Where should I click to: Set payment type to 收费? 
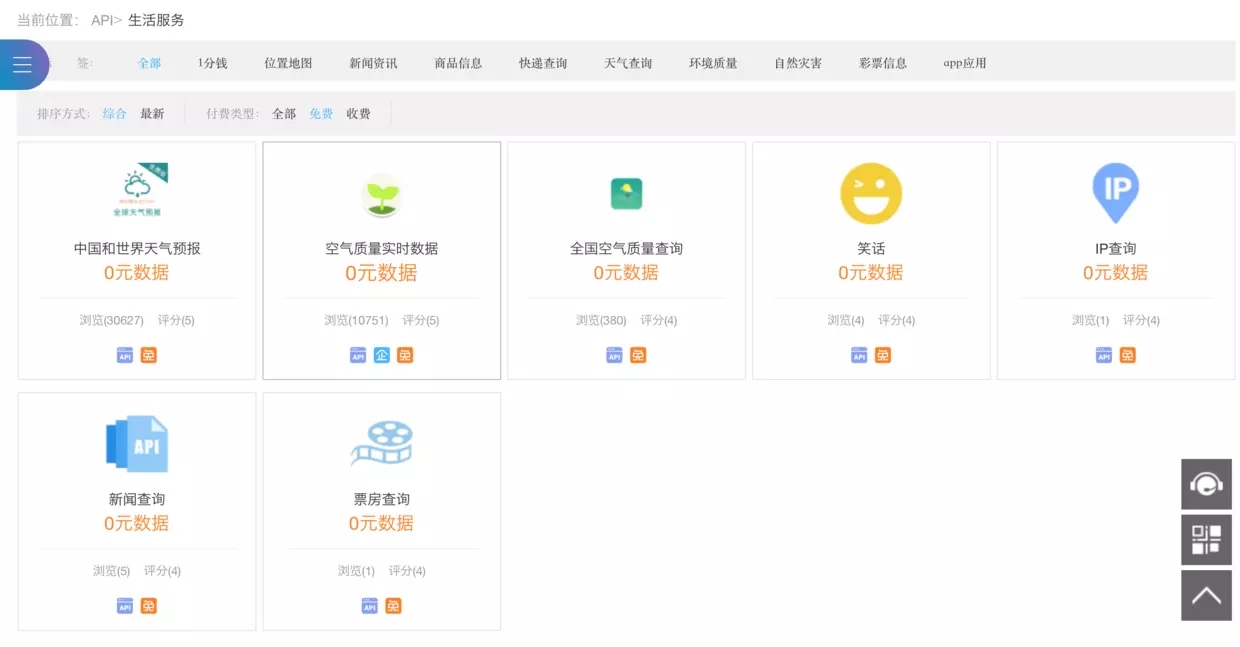click(359, 114)
